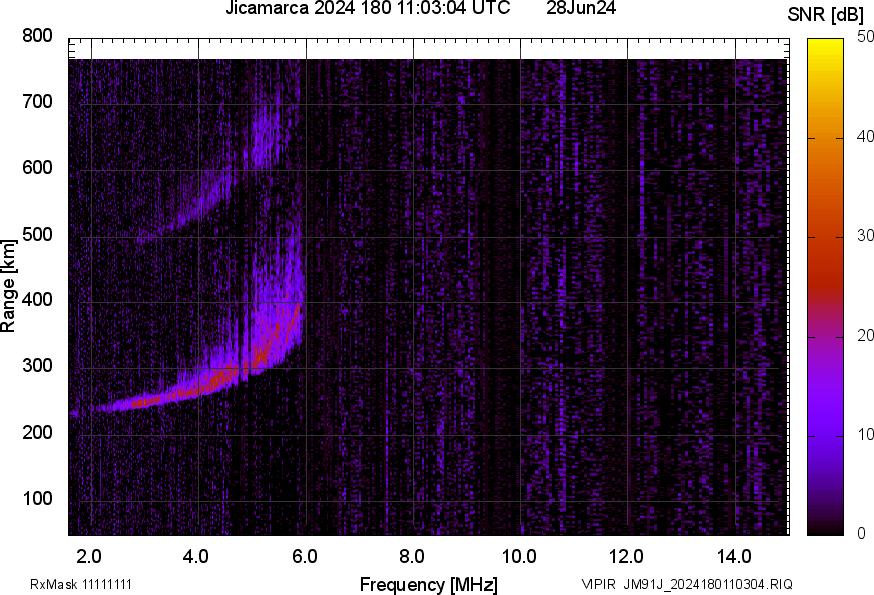Click range axis tick '300'
This screenshot has width=874, height=595.
[37, 366]
